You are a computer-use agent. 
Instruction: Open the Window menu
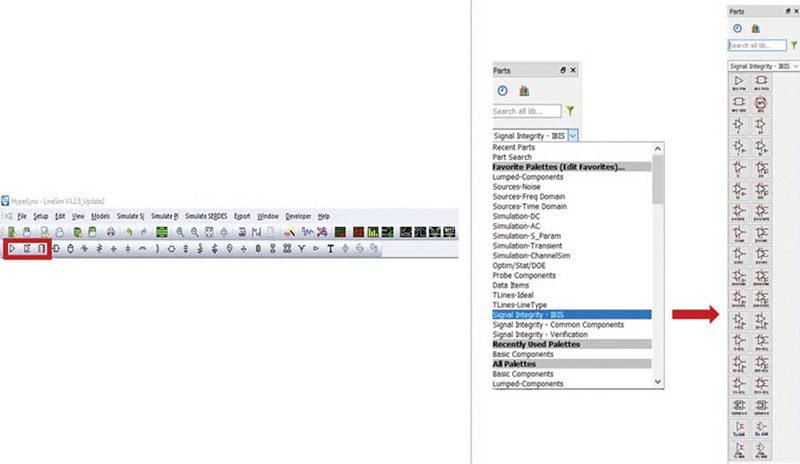click(267, 216)
